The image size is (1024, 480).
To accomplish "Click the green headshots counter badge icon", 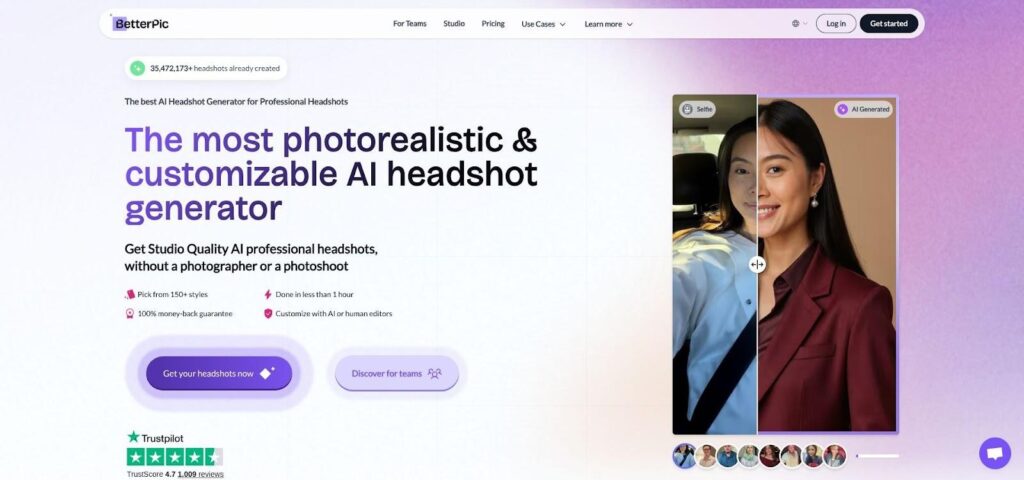I will pos(138,68).
